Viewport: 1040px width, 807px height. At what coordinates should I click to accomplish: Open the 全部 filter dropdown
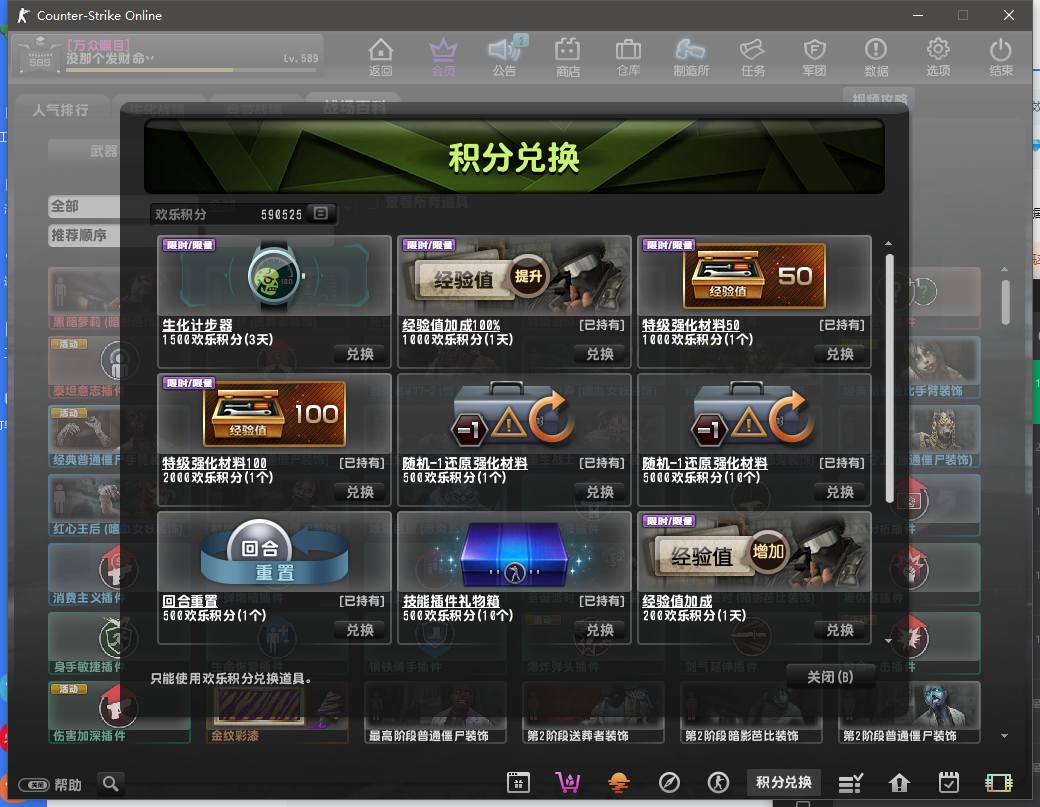(85, 206)
